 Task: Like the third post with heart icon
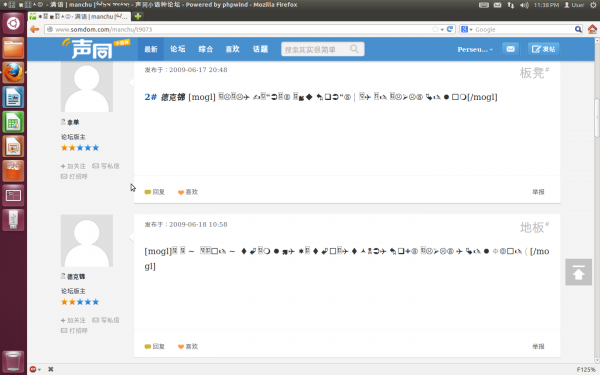pyautogui.click(x=188, y=346)
